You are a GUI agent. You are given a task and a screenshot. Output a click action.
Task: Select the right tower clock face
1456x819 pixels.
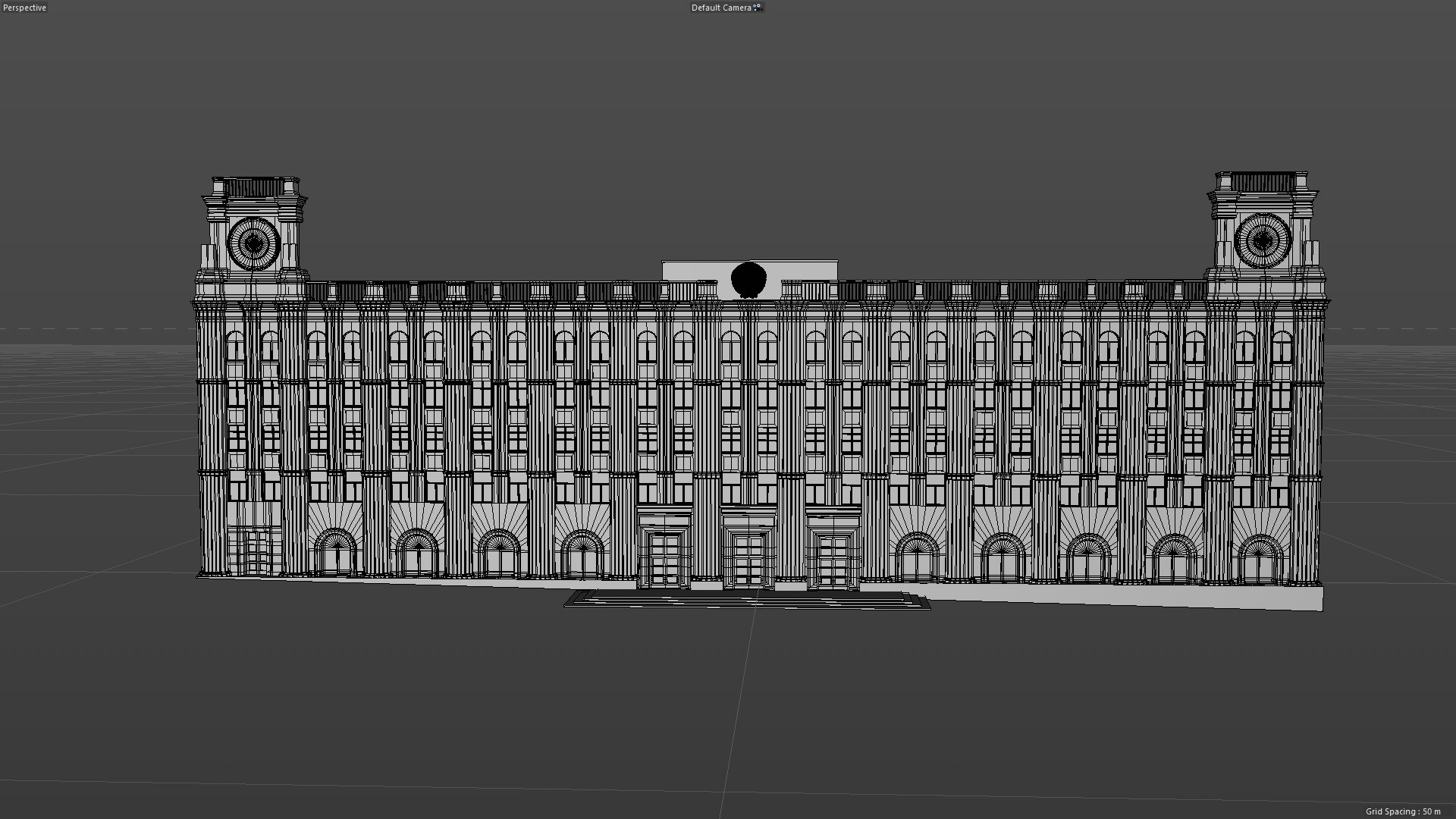pos(1263,240)
